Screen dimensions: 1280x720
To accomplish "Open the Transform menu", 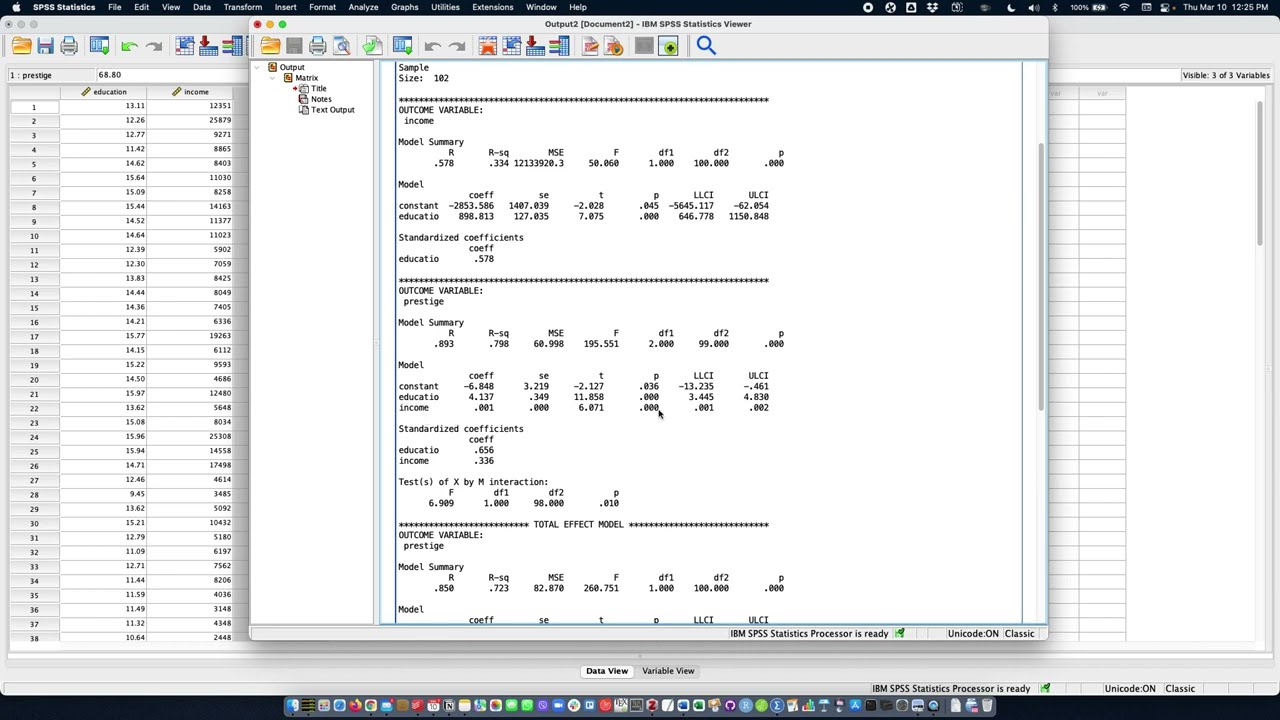I will click(243, 7).
